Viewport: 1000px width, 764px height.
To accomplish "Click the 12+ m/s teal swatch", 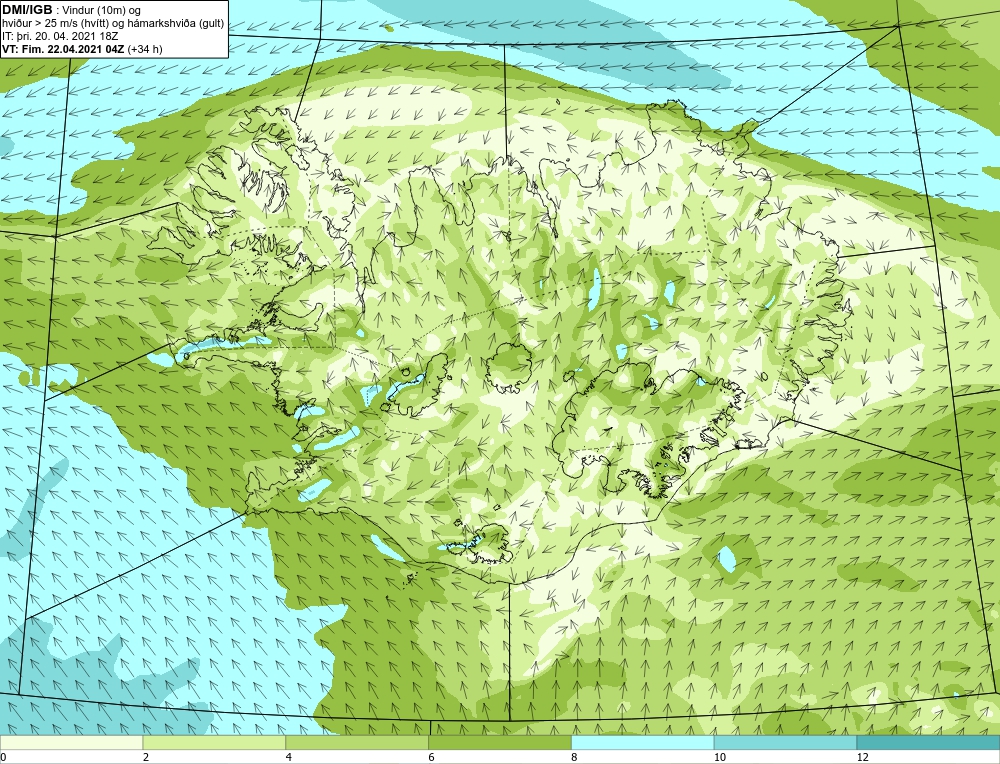I will coord(929,743).
